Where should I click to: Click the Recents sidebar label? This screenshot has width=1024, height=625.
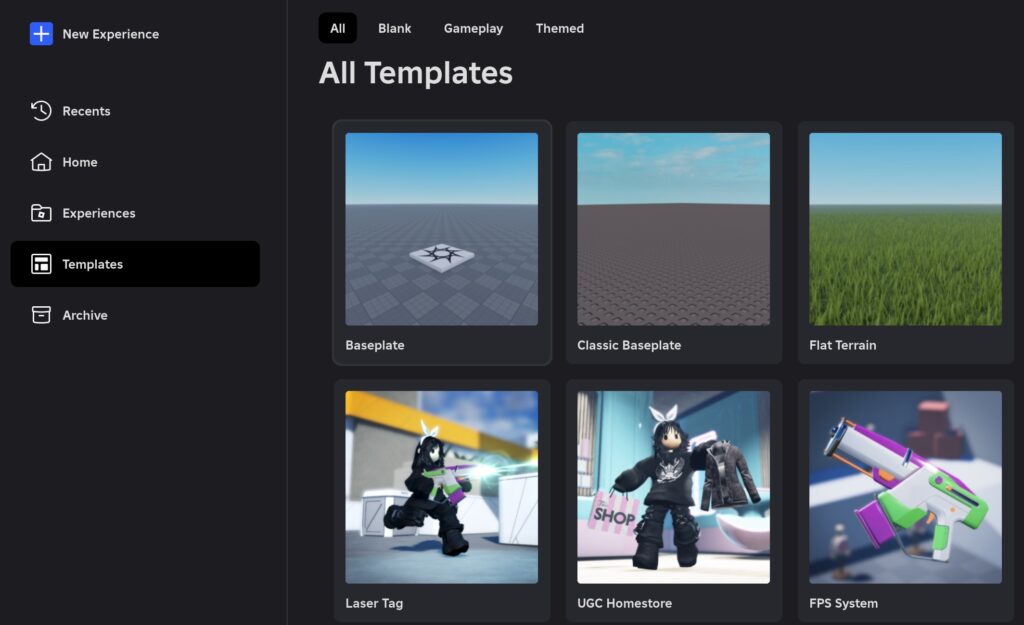[x=86, y=111]
